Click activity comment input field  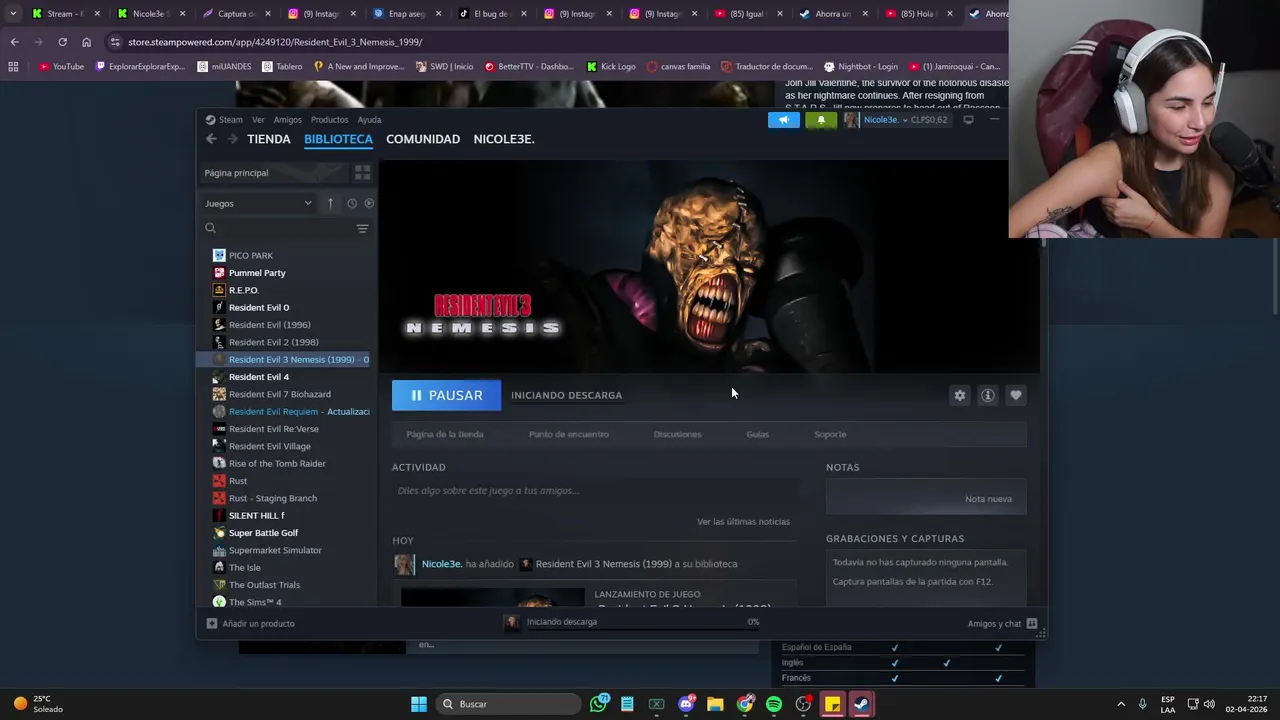pos(595,491)
